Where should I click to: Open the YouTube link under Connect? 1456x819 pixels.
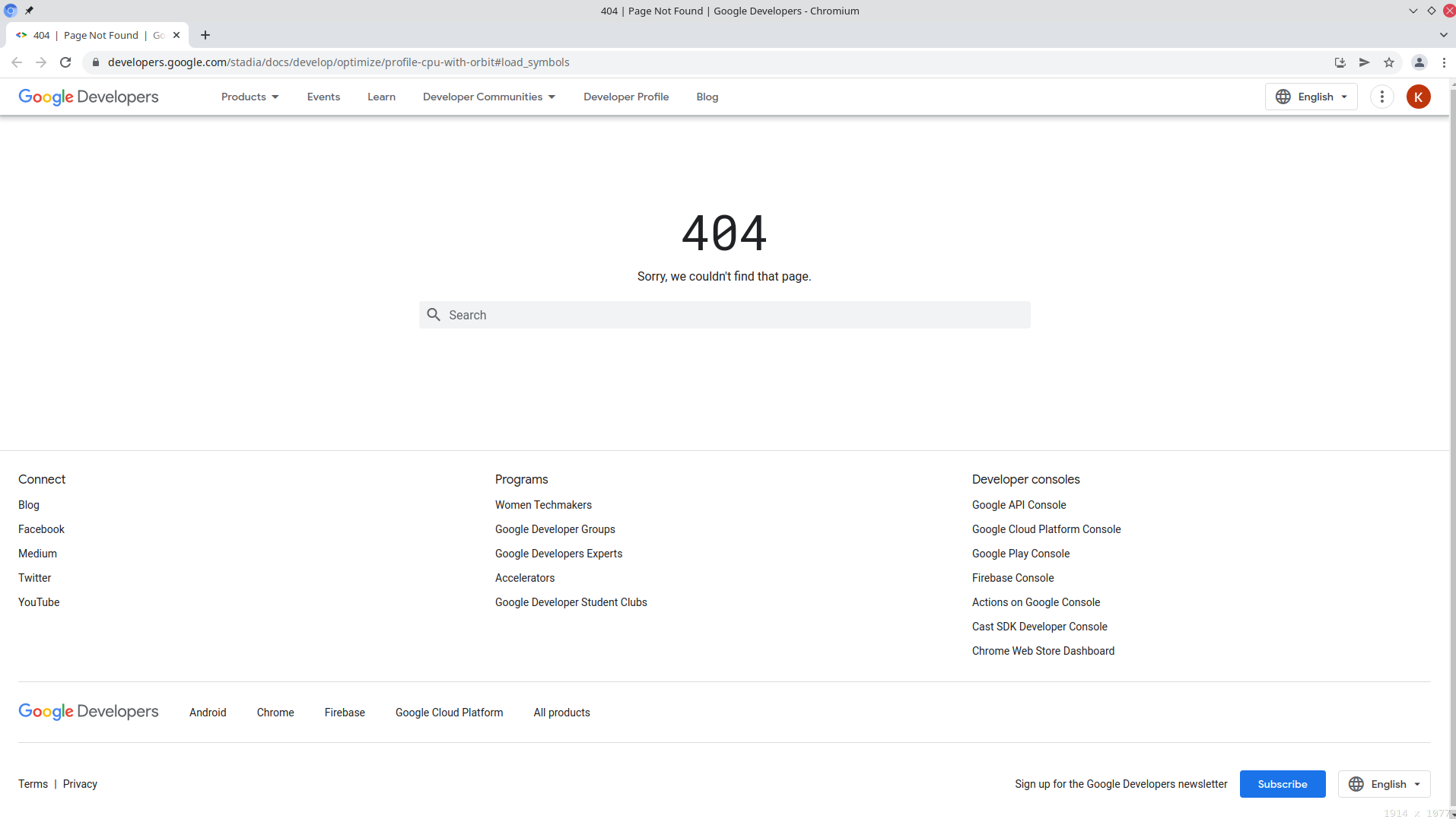click(x=39, y=602)
